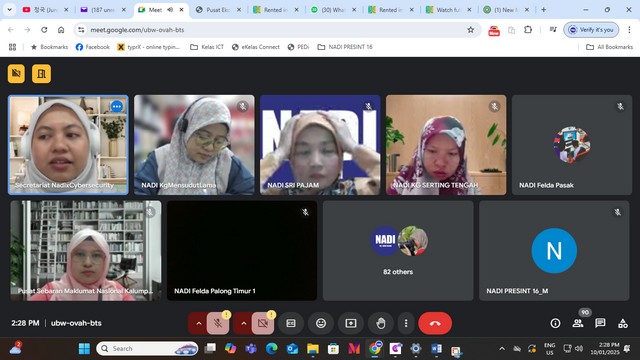Screen dimensions: 640x360
Task: Open the Facebook bookmark link
Action: [93, 47]
